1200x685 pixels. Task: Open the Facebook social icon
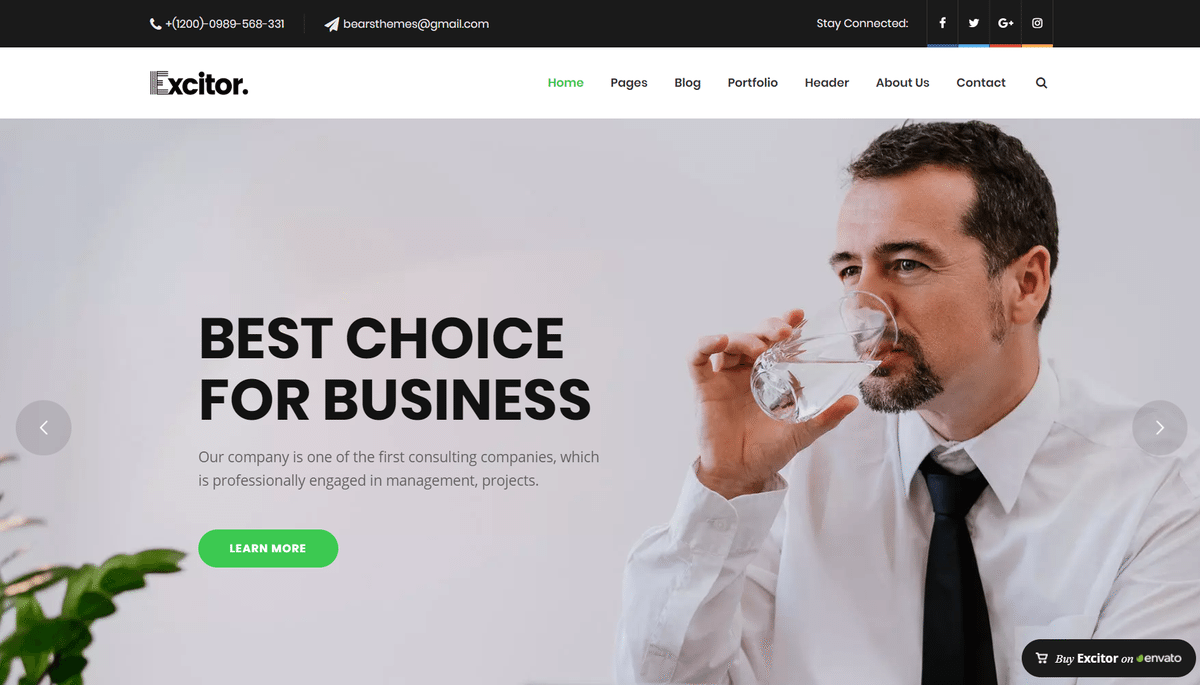coord(942,23)
